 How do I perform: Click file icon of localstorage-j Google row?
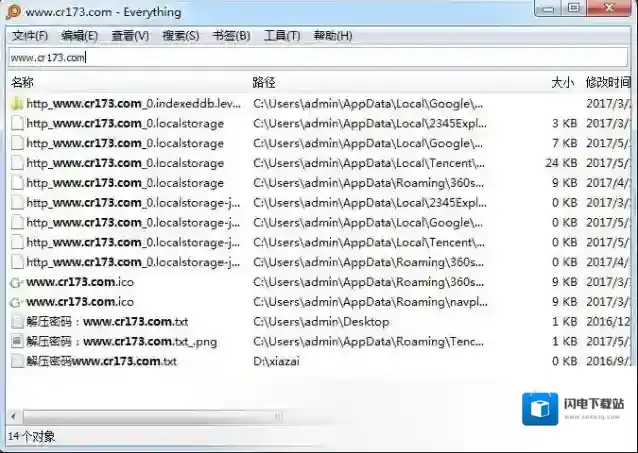point(17,223)
